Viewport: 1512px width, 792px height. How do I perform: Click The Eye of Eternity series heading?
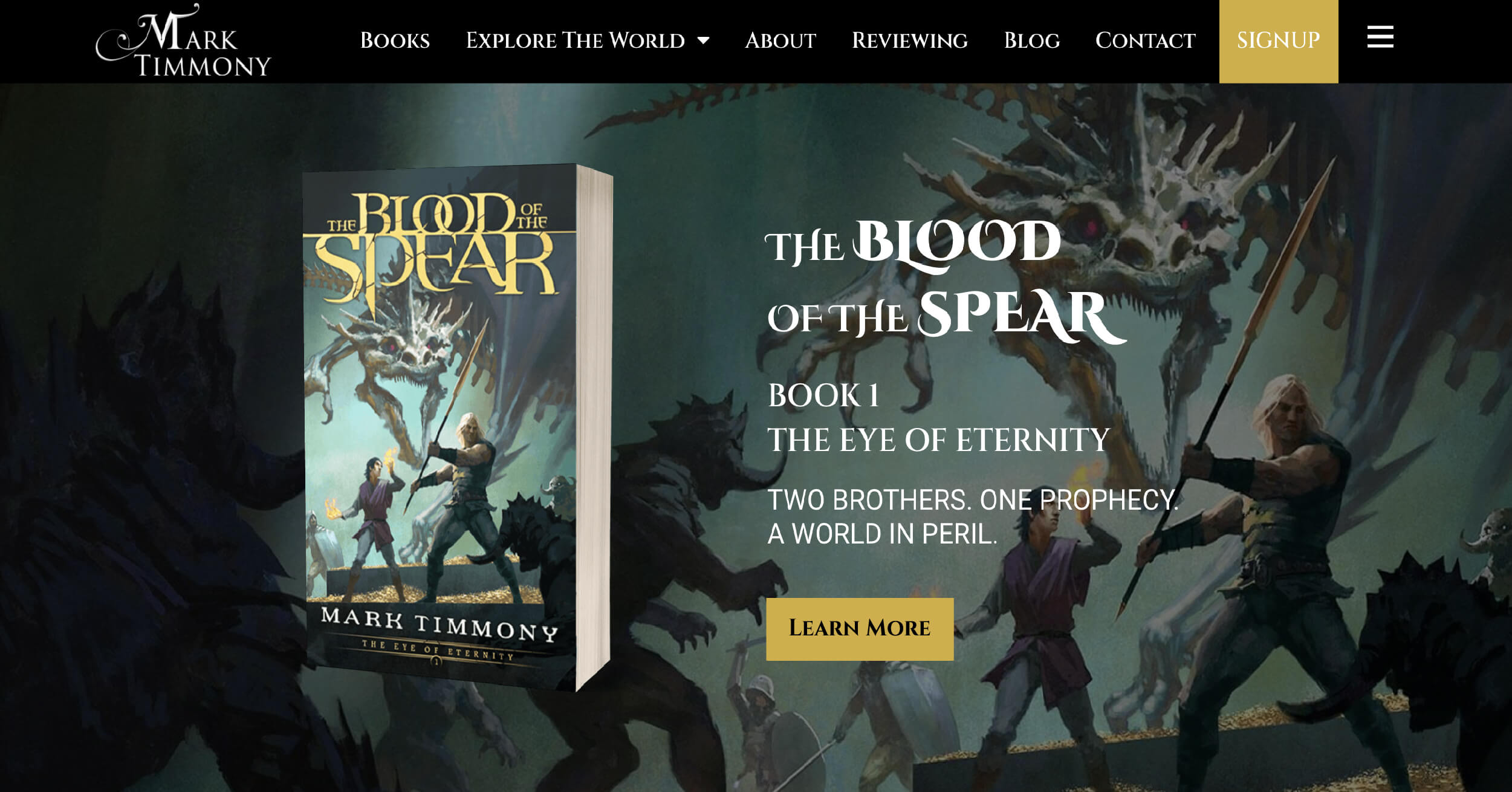(x=938, y=440)
